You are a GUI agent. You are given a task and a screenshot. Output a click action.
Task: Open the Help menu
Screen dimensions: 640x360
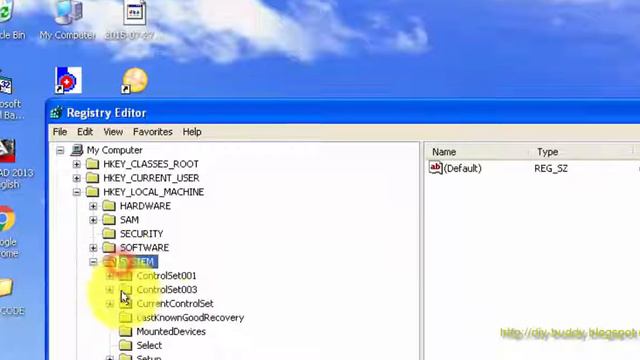pos(192,132)
